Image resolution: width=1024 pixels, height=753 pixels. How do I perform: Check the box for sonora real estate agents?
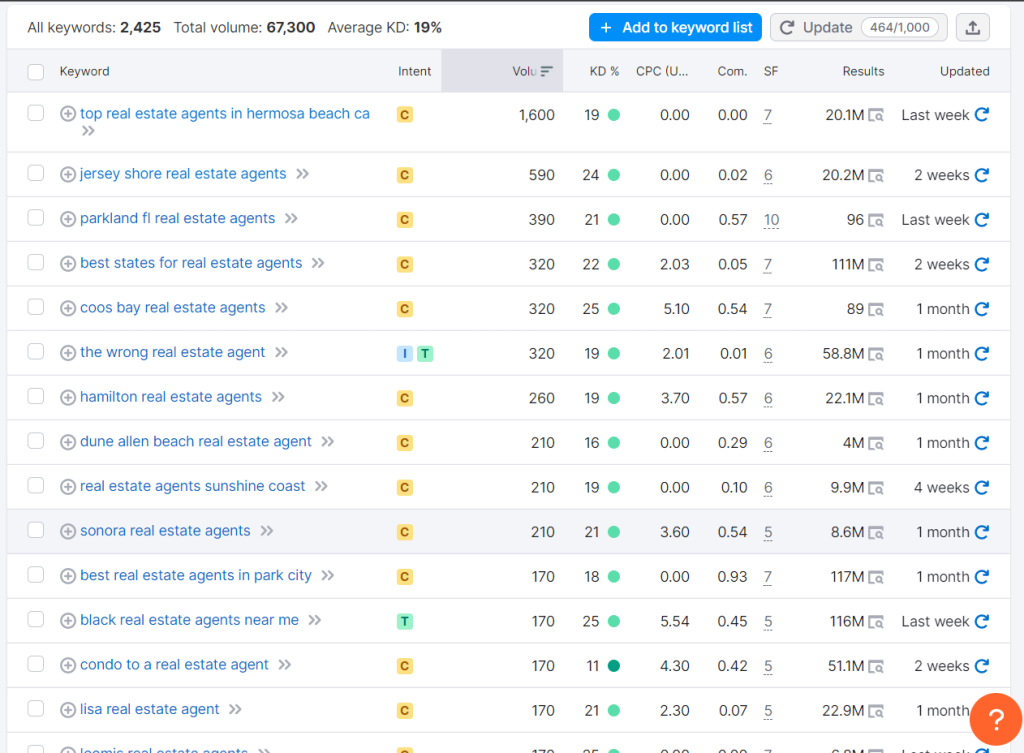tap(36, 531)
